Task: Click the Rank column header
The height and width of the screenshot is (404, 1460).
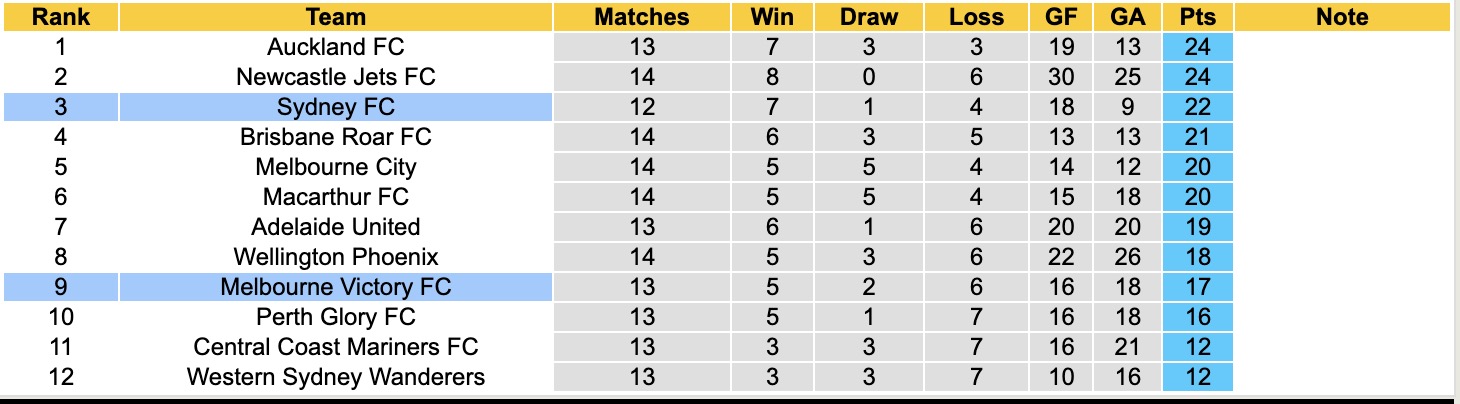Action: point(60,17)
